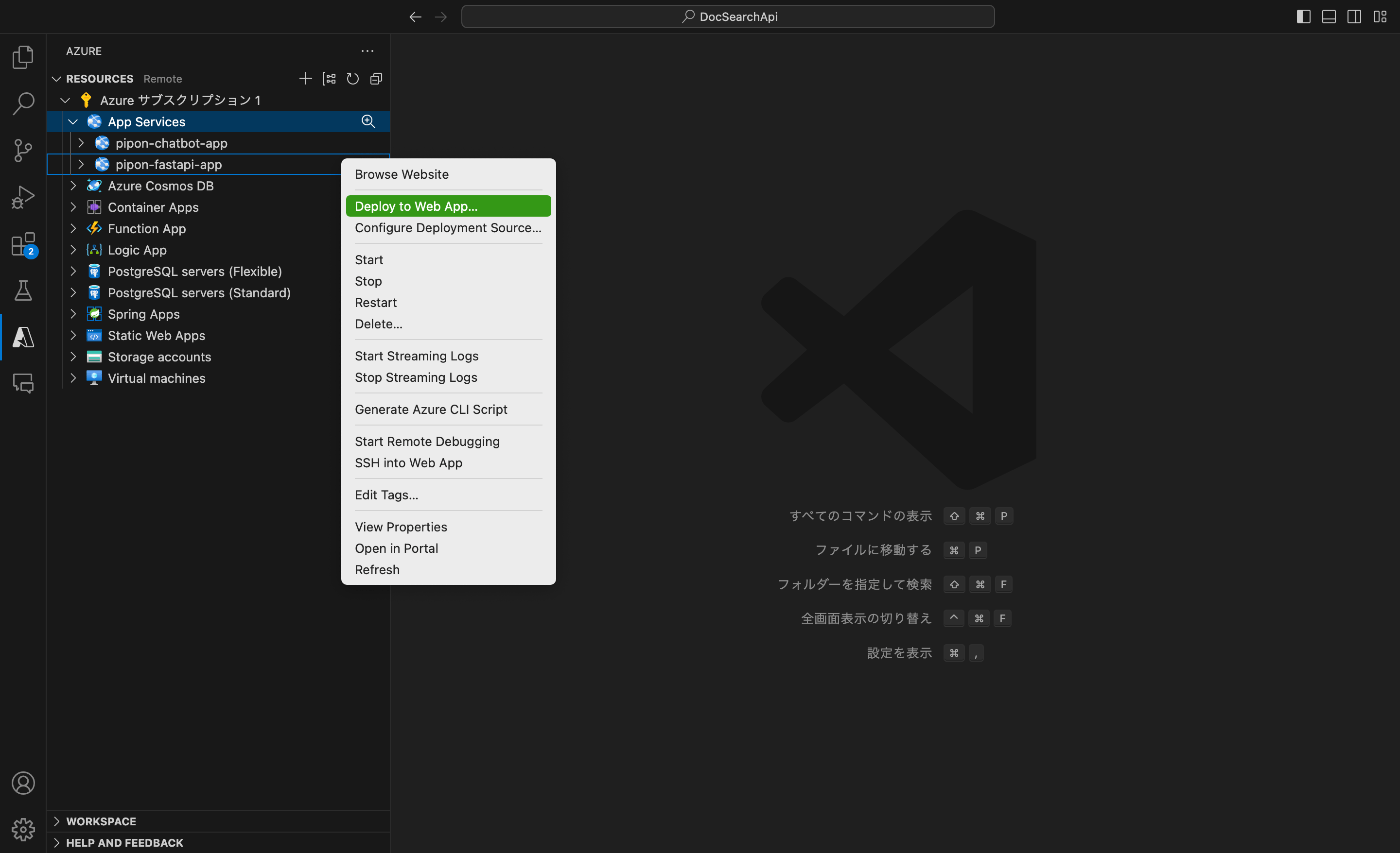Expand Container Apps
1400x853 pixels.
point(73,207)
